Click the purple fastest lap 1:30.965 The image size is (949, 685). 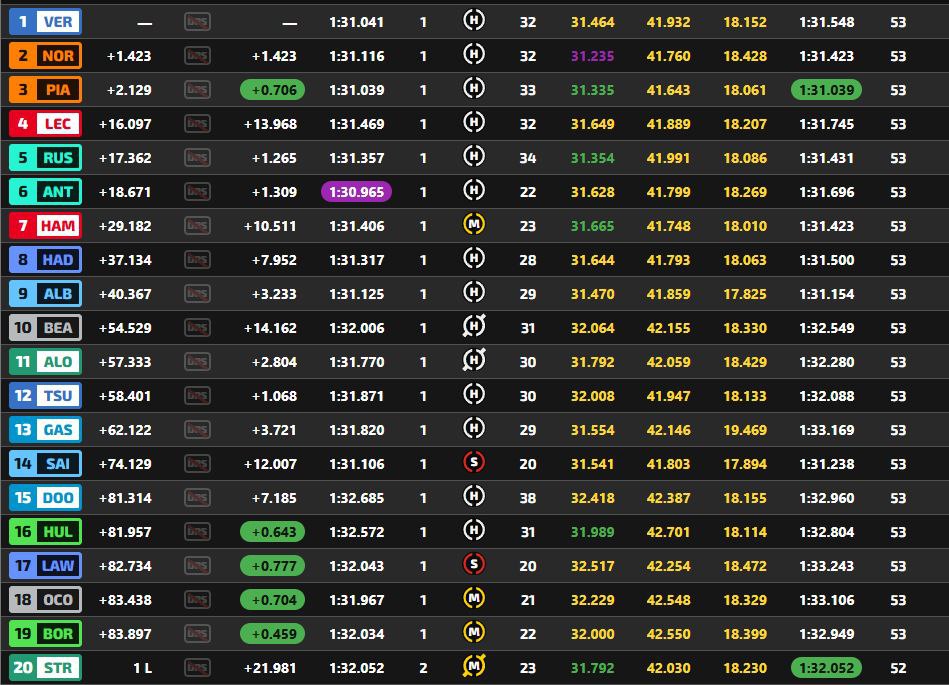(356, 192)
